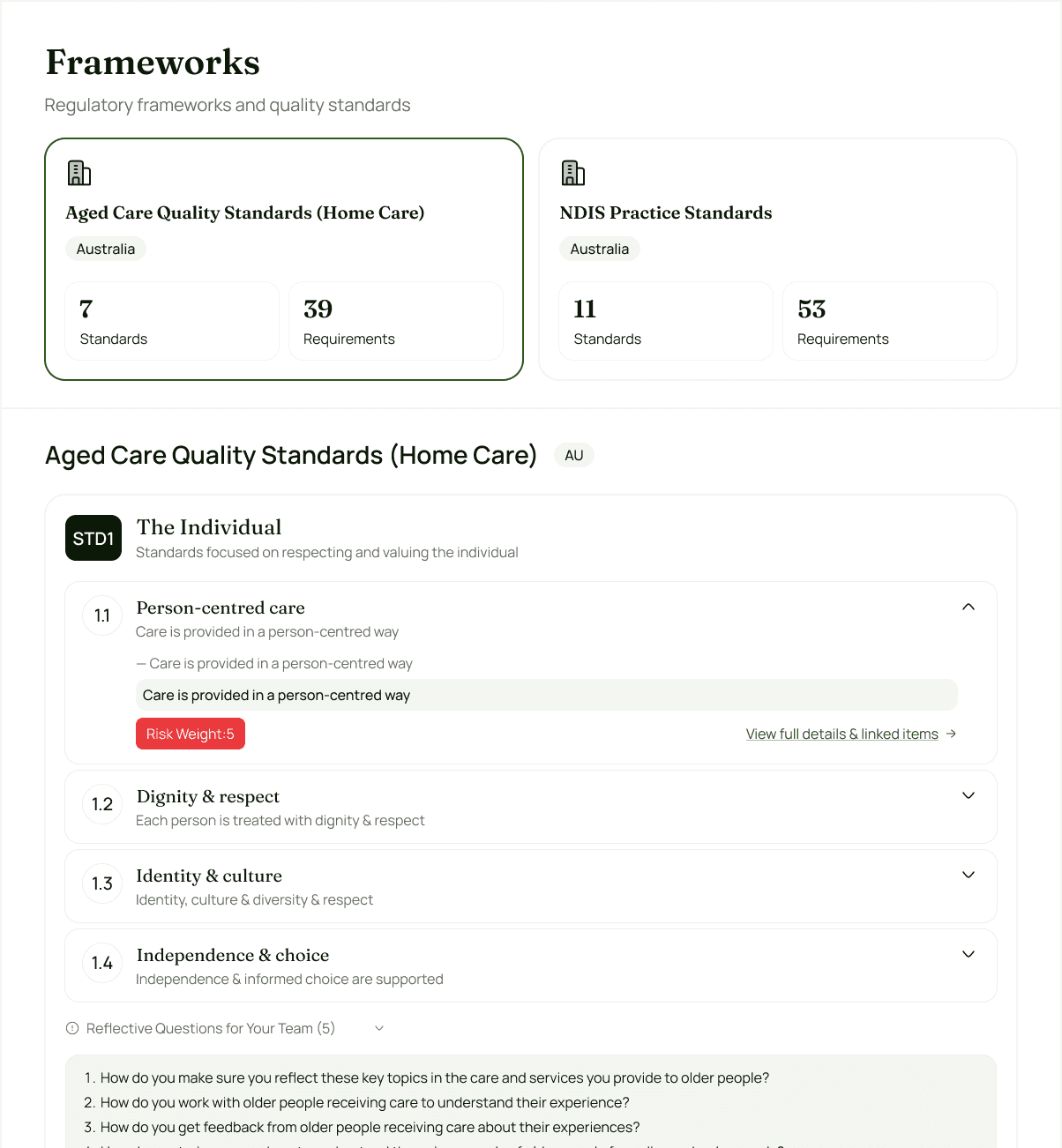
Task: Click the AU badge next to the heading
Action: point(574,455)
